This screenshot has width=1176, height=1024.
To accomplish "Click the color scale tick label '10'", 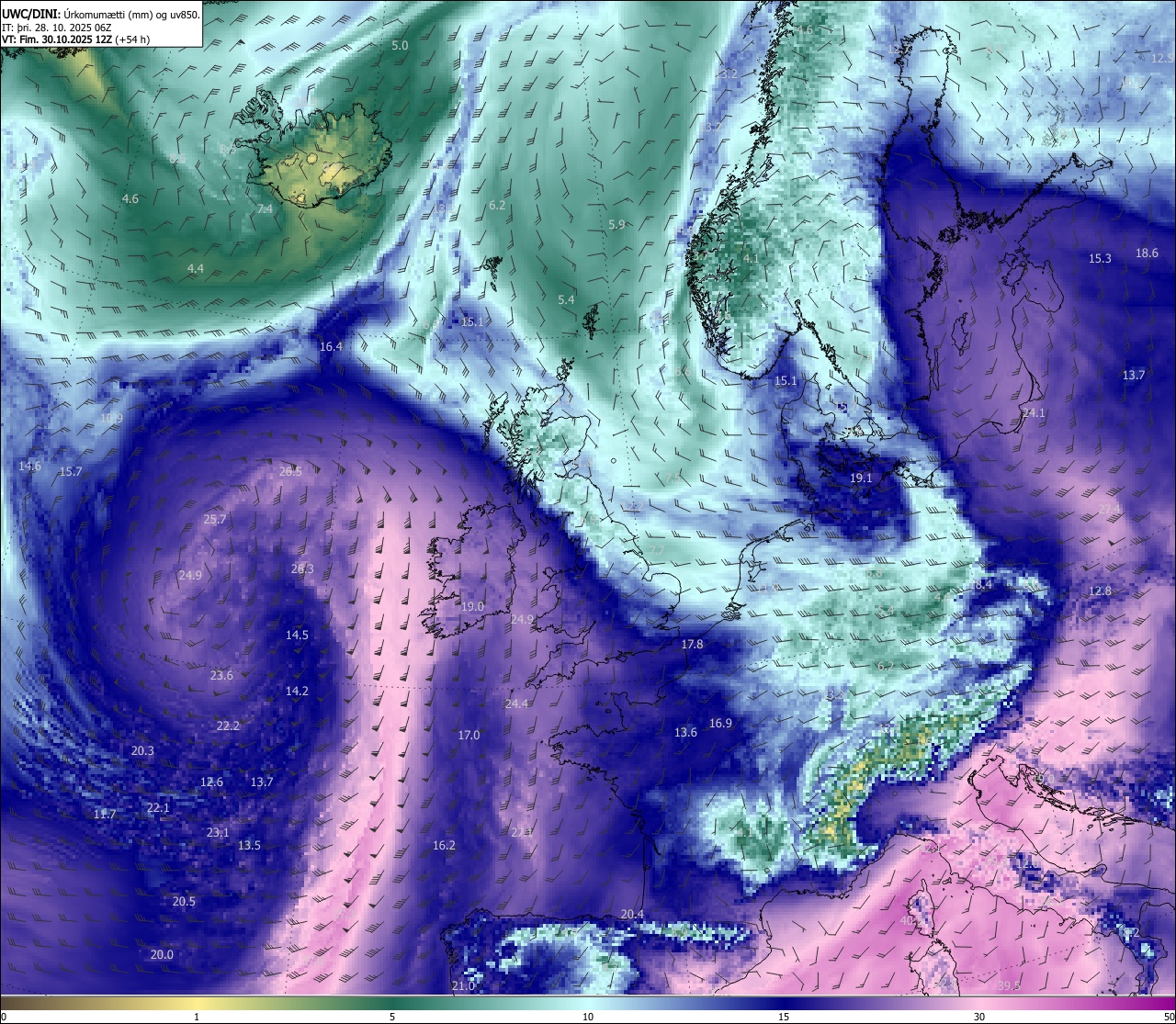I will tap(588, 1017).
